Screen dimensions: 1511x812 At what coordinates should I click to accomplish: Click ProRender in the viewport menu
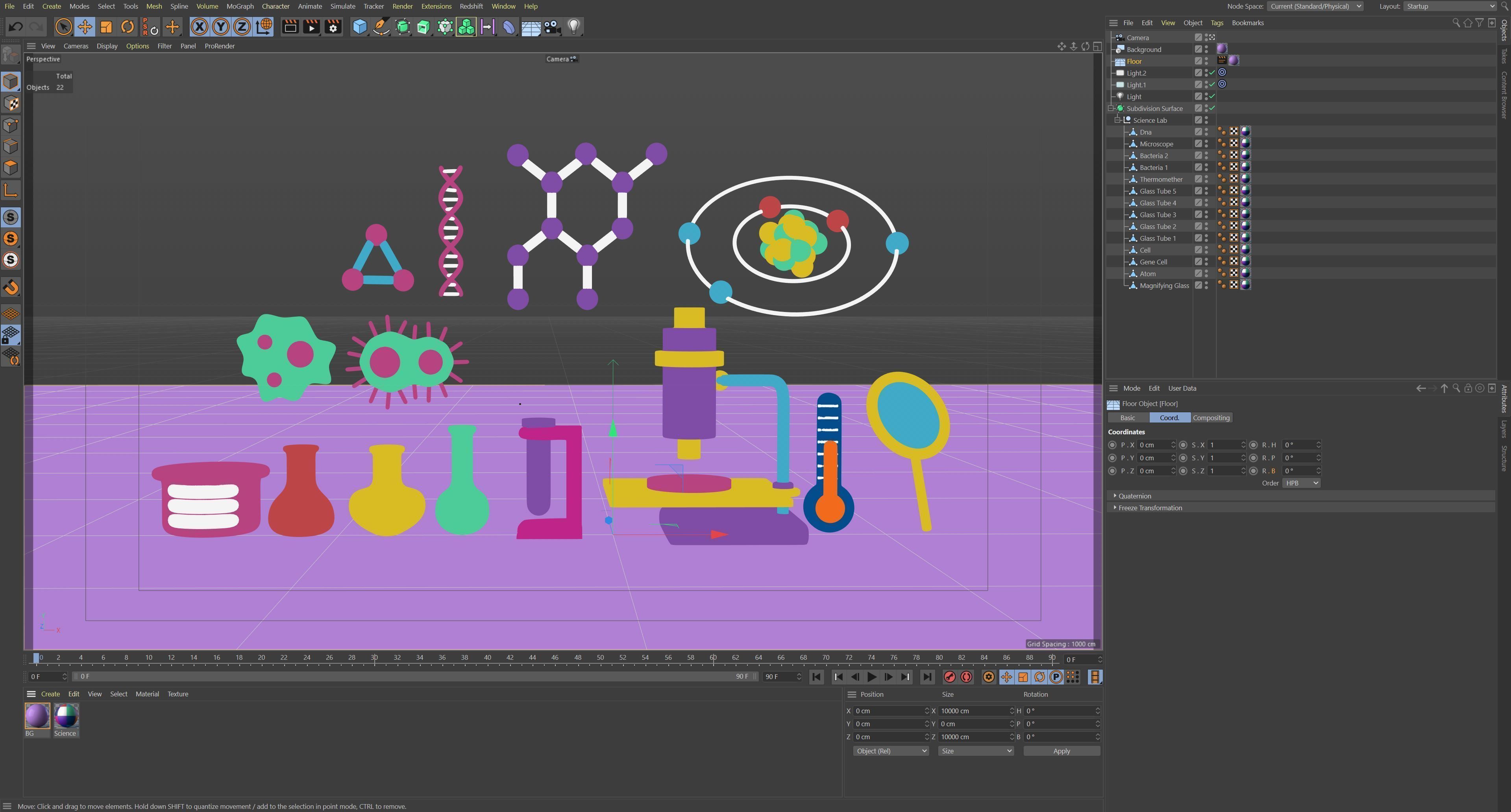pos(219,46)
